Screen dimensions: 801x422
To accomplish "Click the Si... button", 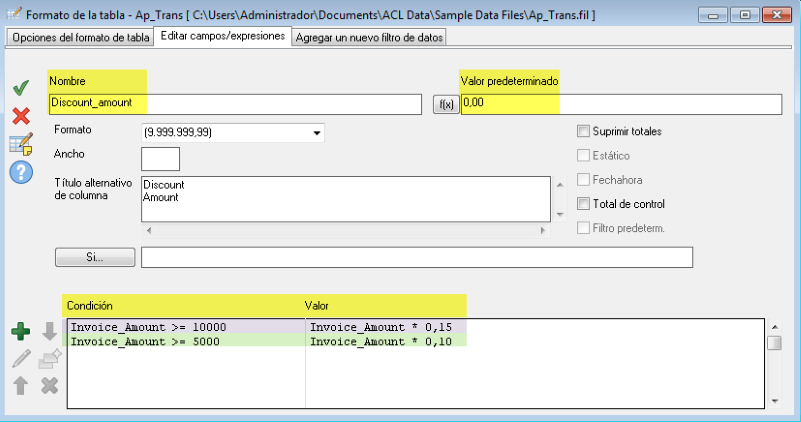I will (94, 258).
